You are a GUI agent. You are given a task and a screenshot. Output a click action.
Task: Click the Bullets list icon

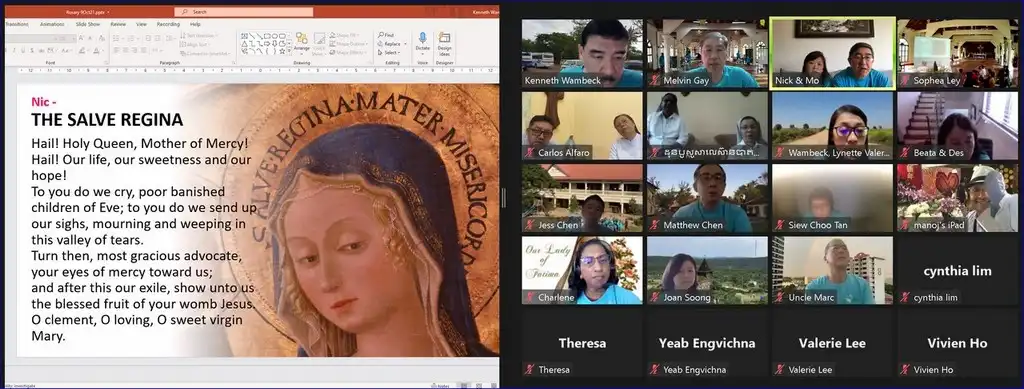click(116, 38)
